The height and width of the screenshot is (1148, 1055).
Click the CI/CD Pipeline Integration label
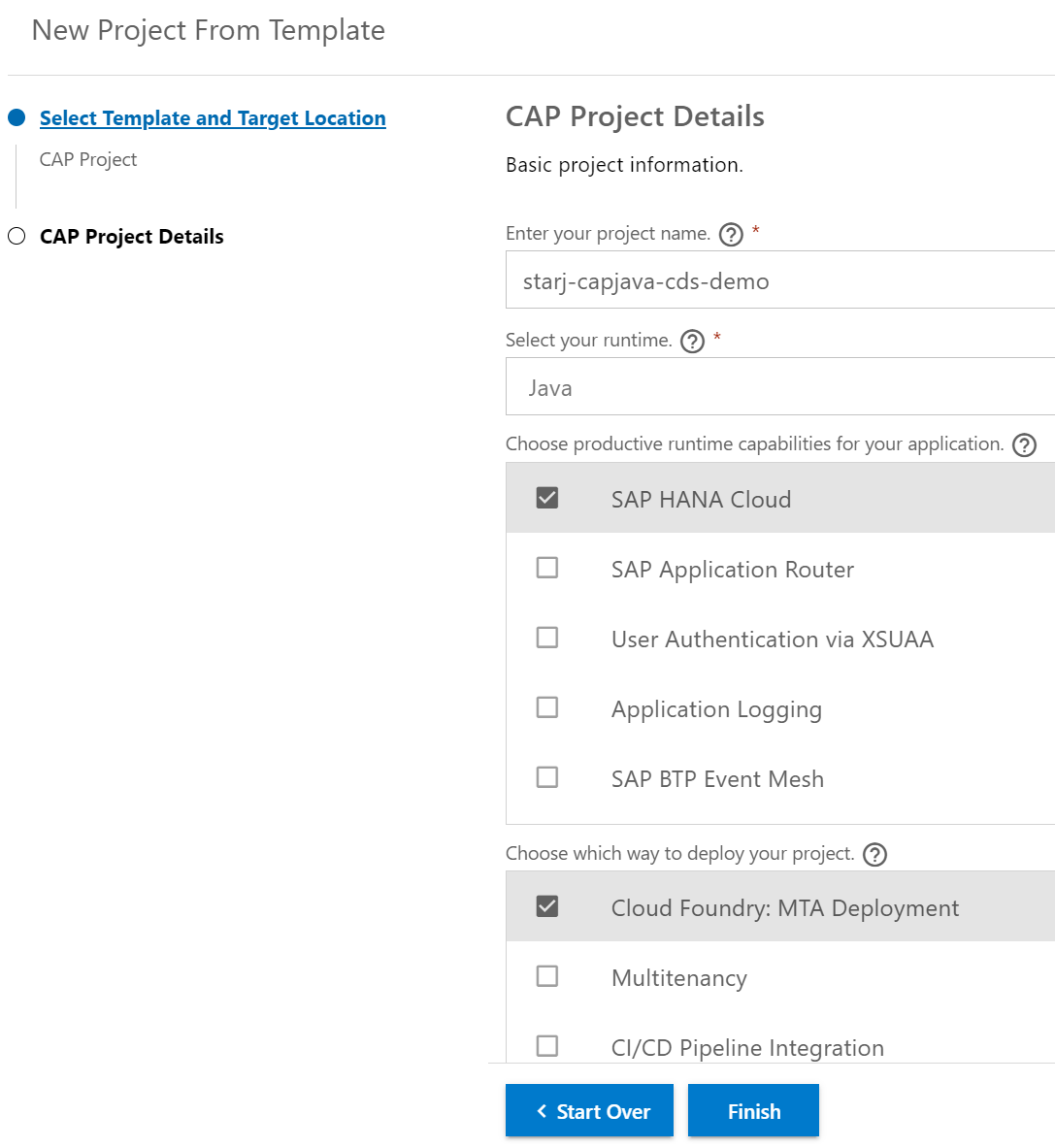click(747, 1048)
